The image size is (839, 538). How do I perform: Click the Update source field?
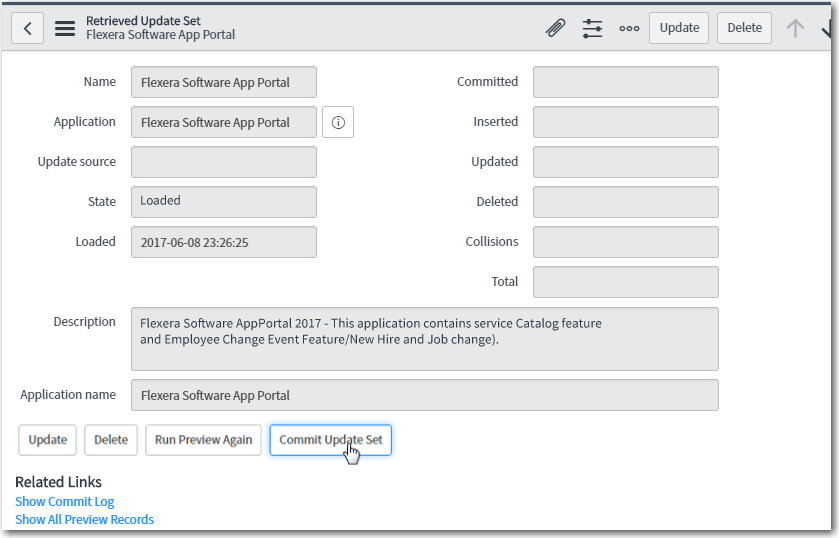pos(224,162)
